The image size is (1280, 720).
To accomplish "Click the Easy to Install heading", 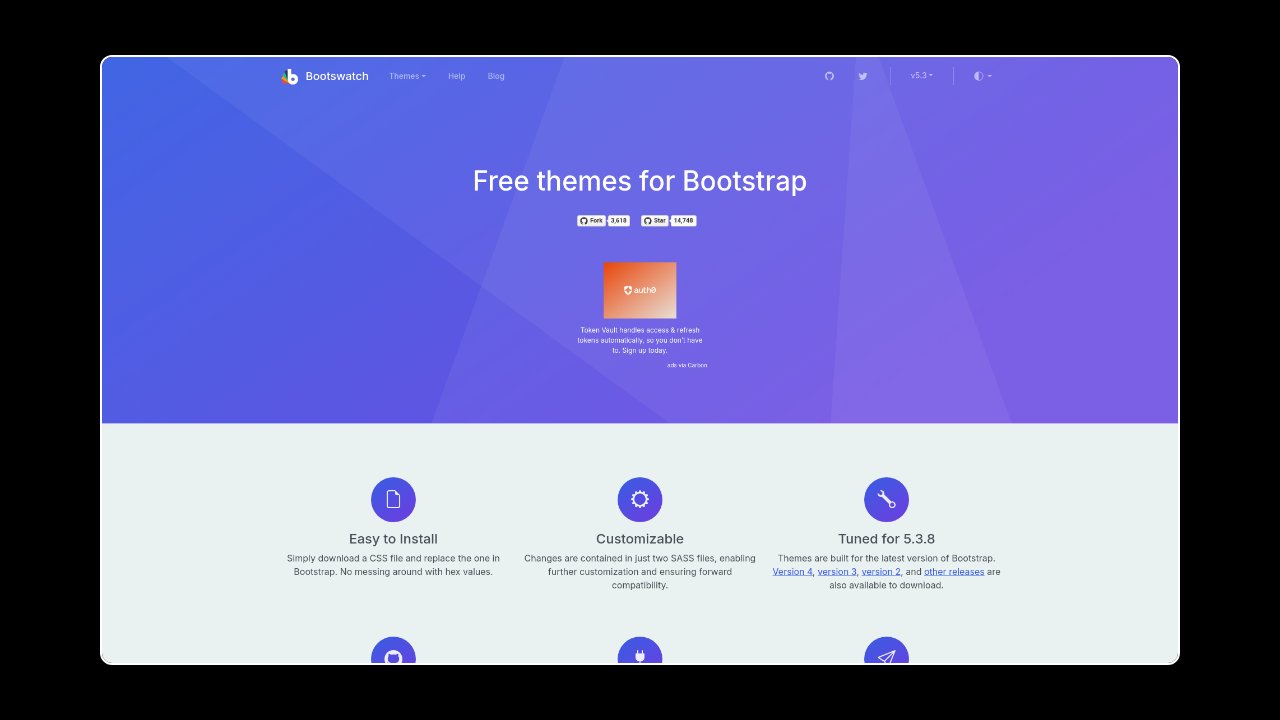I will (393, 539).
